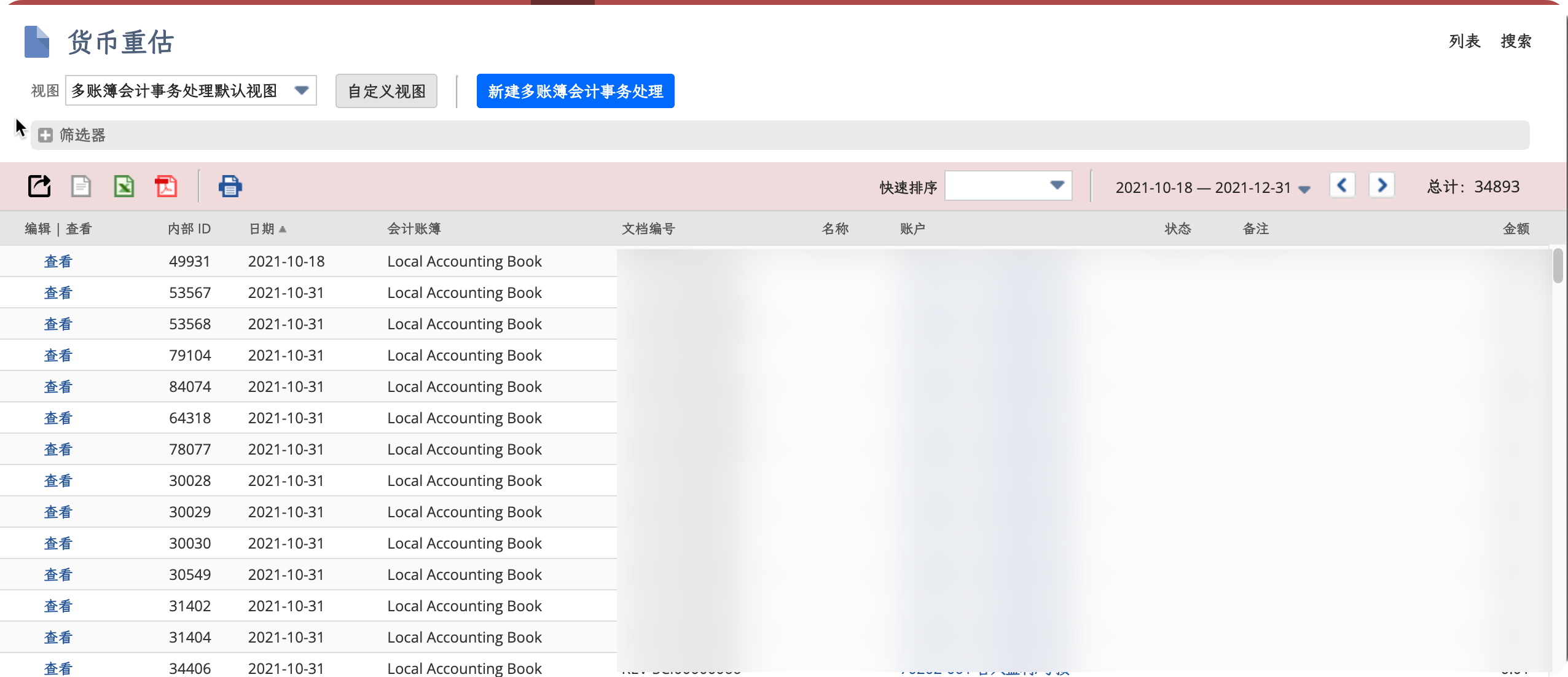Open the 快速排序 quick sort dropdown
This screenshot has width=1568, height=677.
[x=1008, y=186]
